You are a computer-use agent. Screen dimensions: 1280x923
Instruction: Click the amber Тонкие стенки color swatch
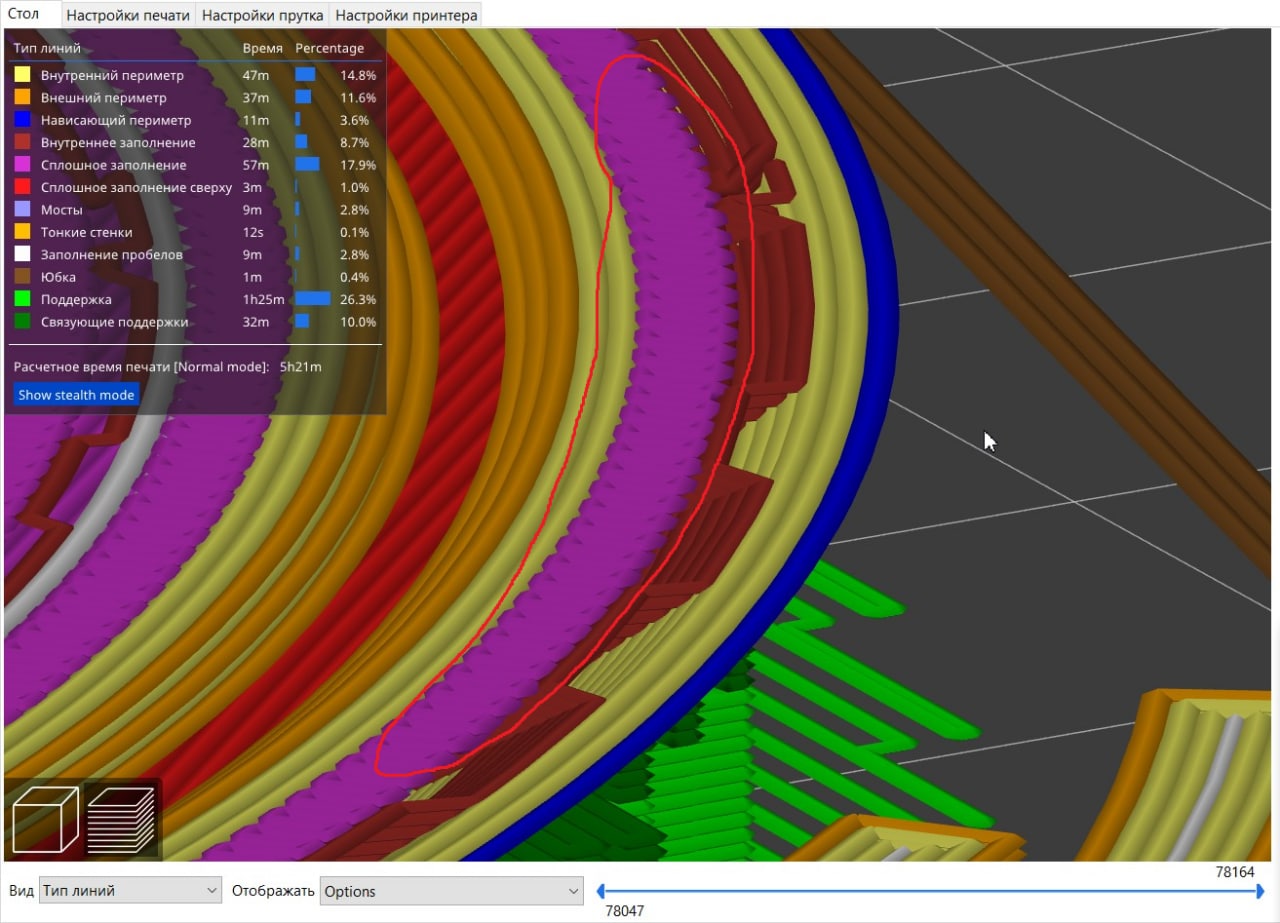pyautogui.click(x=22, y=232)
